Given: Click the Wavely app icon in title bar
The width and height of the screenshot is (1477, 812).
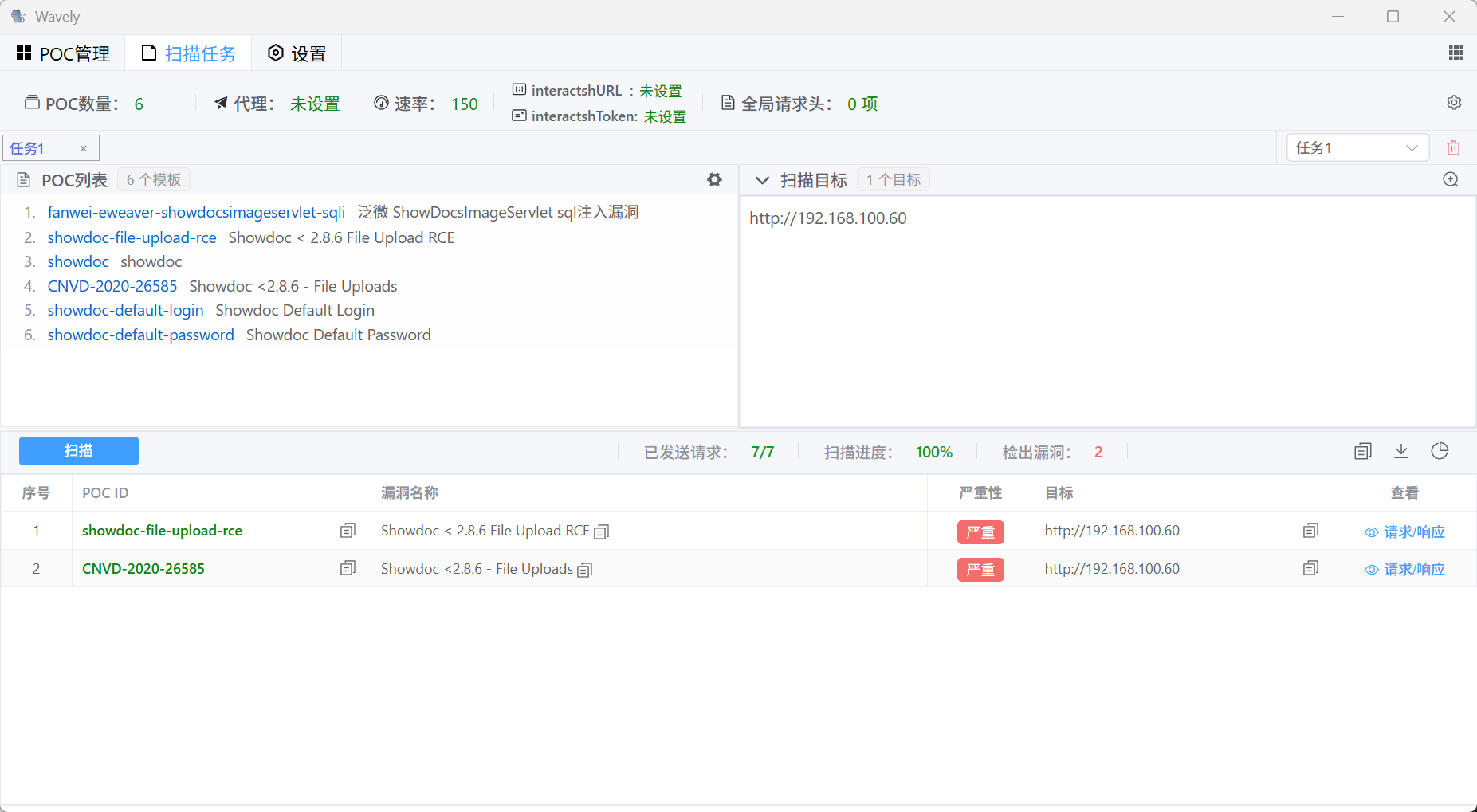Looking at the screenshot, I should (18, 16).
